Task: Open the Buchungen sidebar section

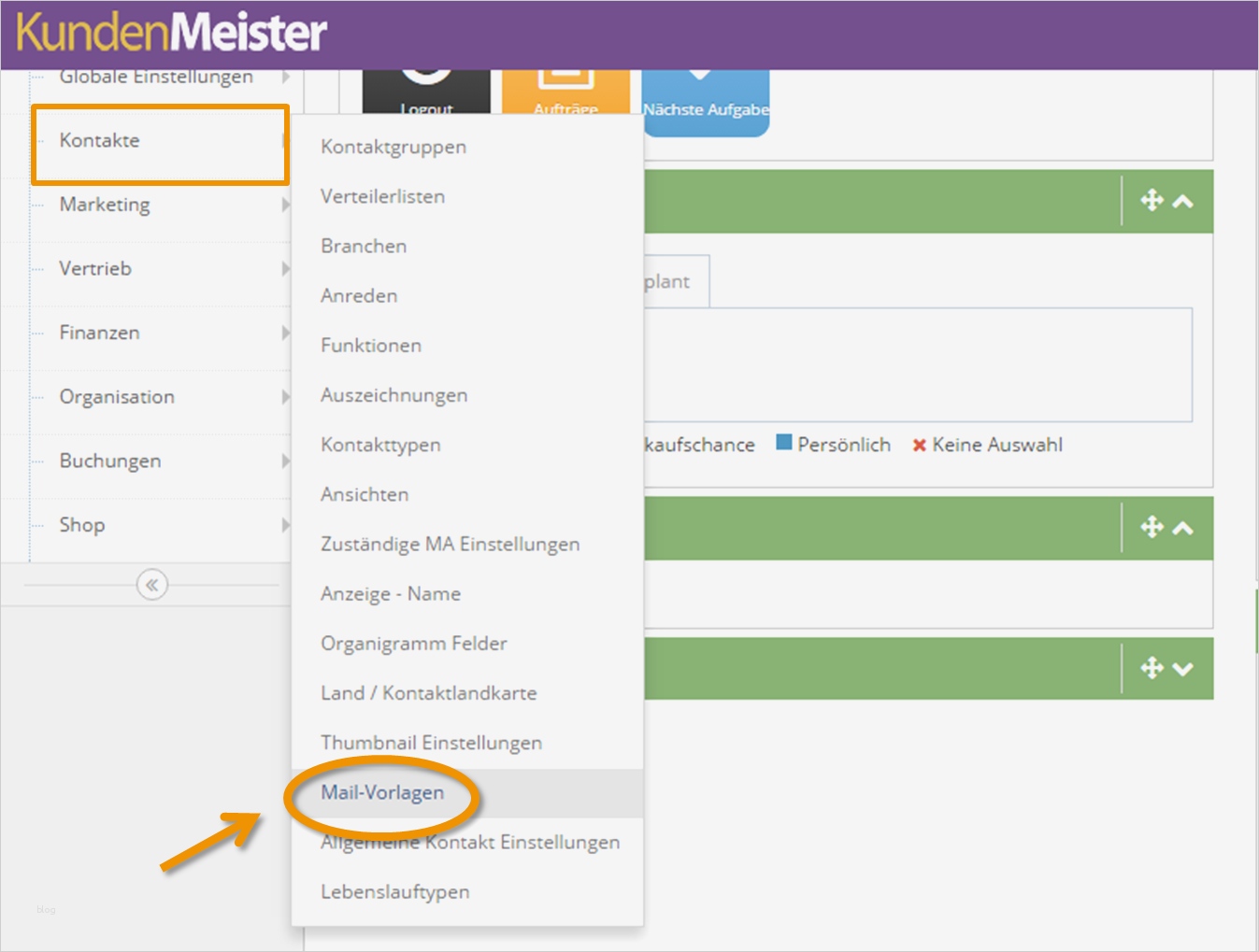Action: click(x=110, y=462)
